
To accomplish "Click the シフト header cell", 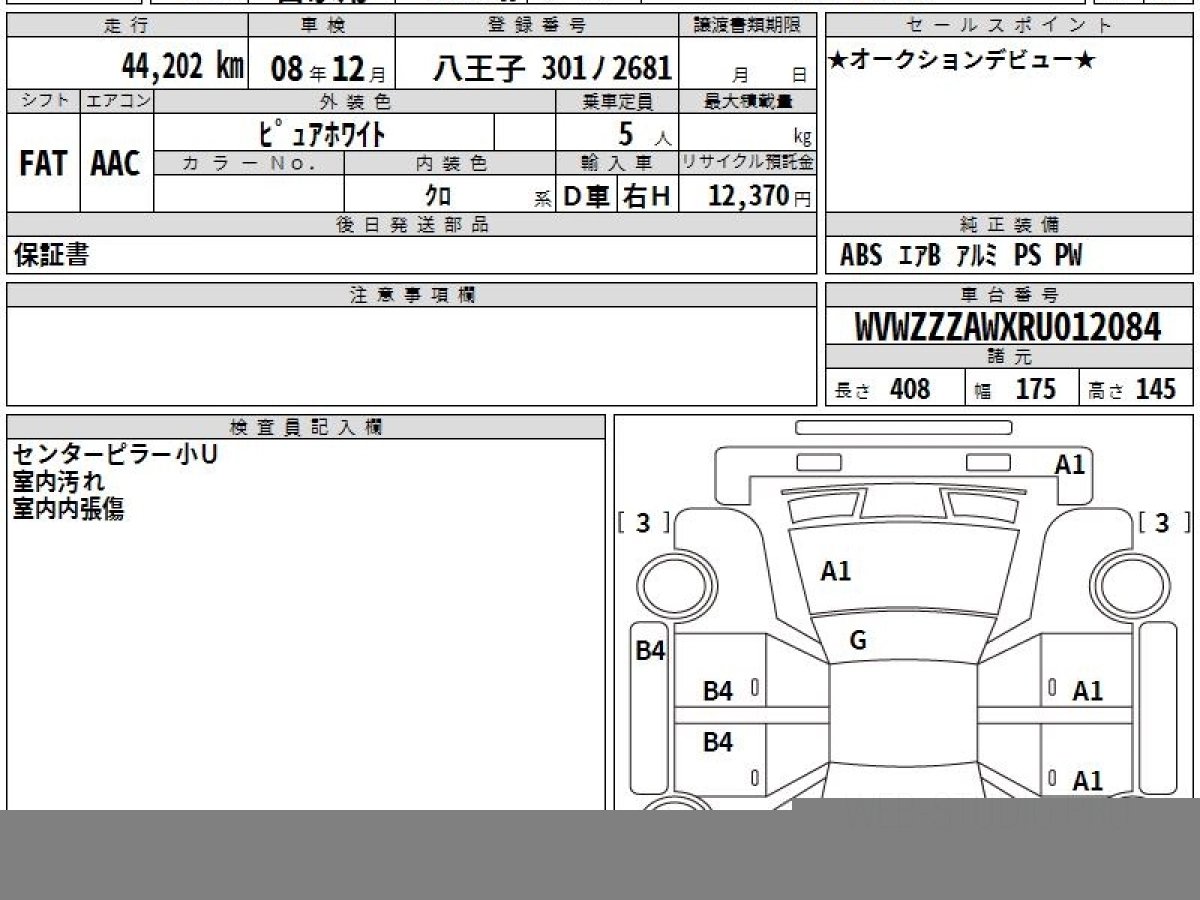I will point(43,101).
